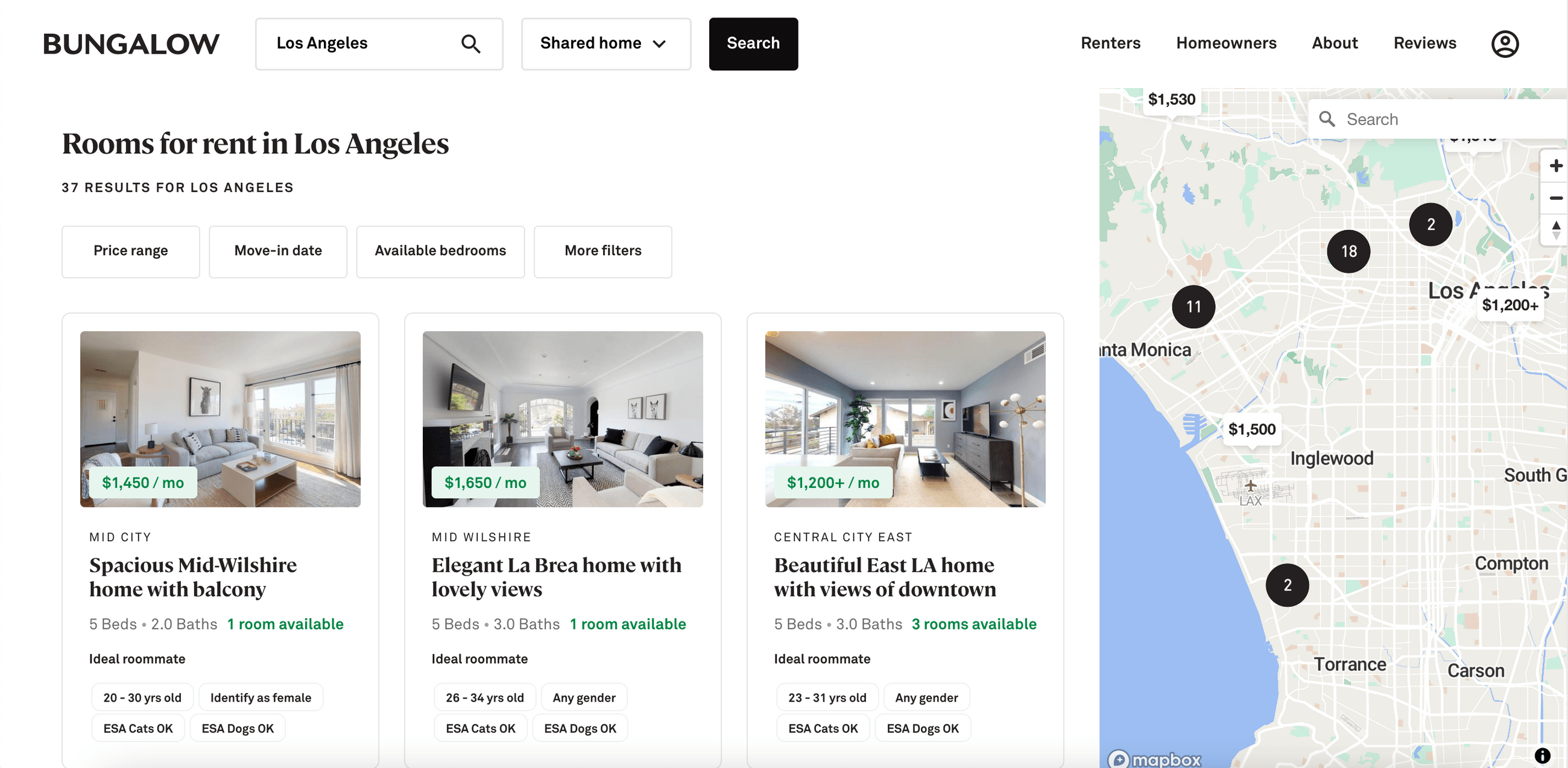Select the cluster marker labeled 18
Viewport: 1568px width, 768px height.
[1348, 252]
